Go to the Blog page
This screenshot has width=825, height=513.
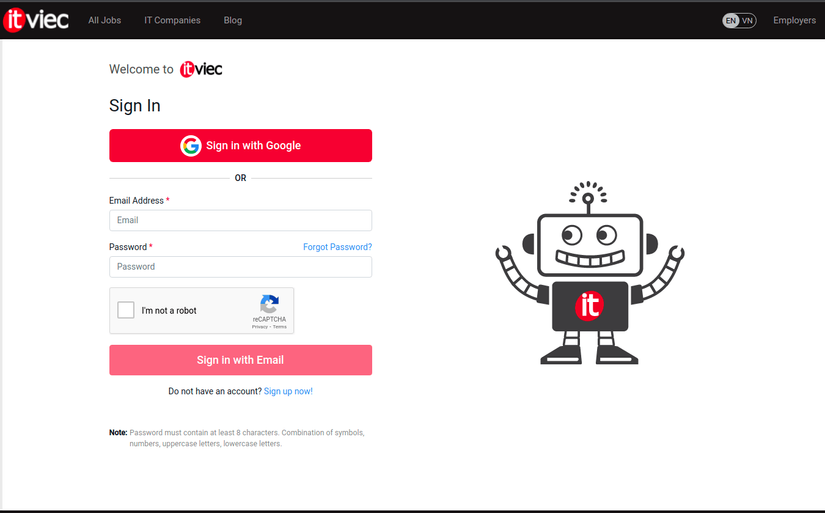(233, 20)
